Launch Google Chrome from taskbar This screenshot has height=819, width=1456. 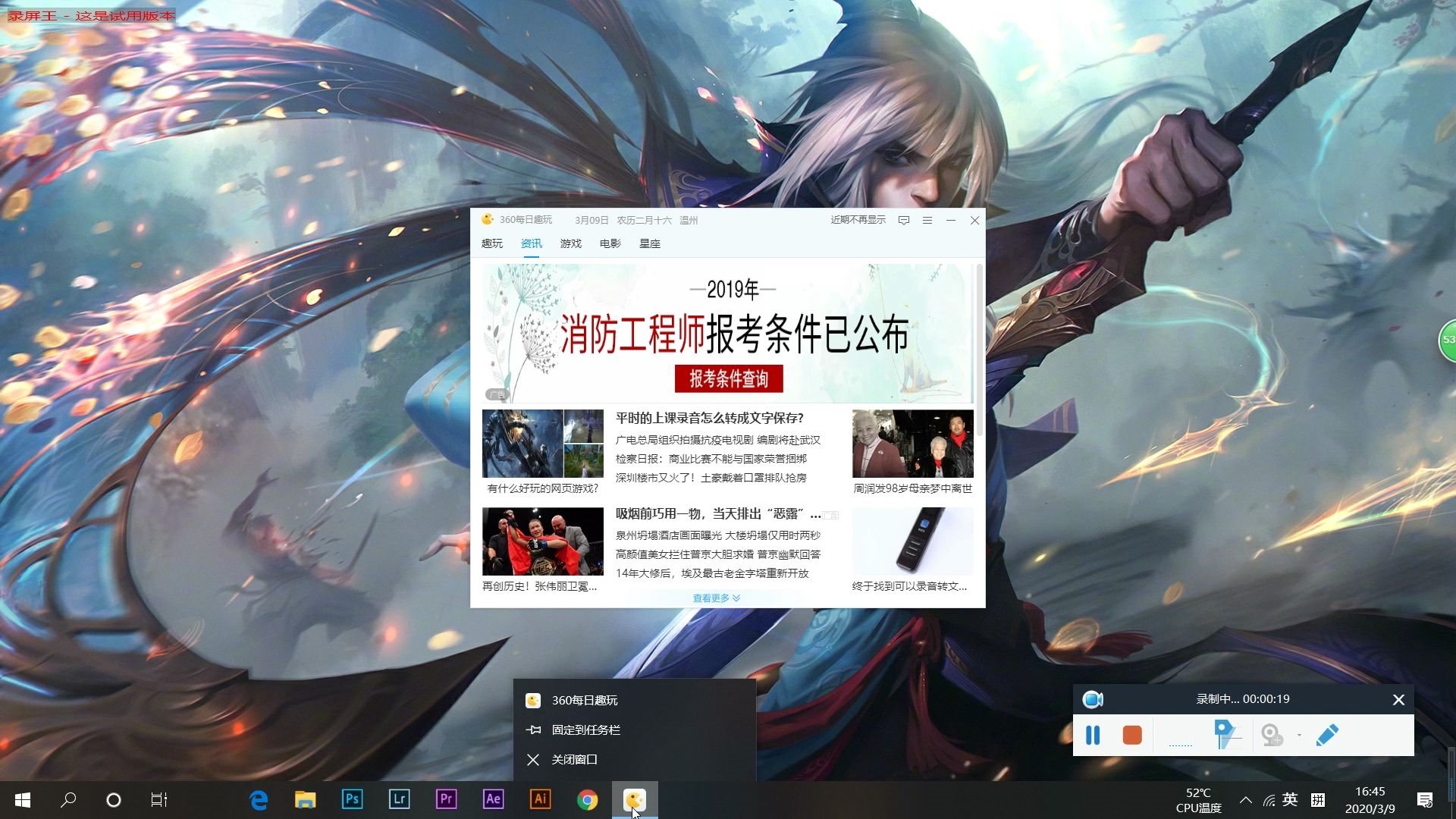[x=587, y=800]
